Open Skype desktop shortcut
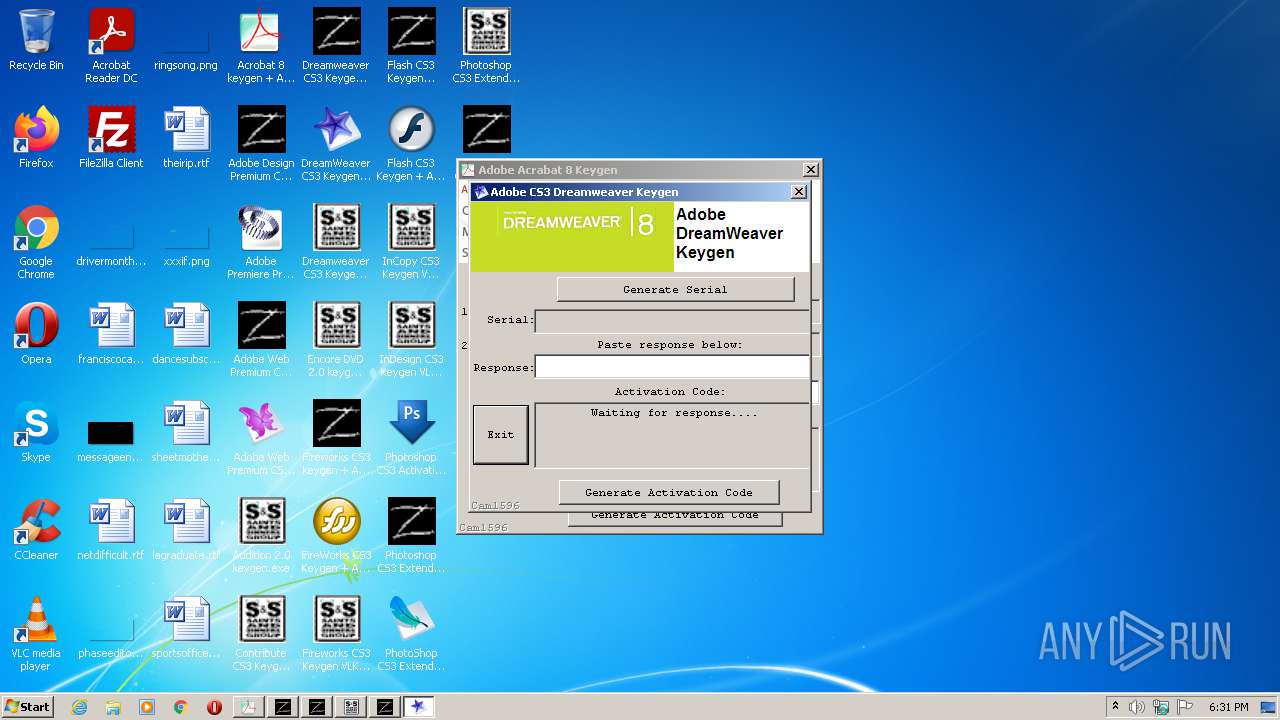 36,432
